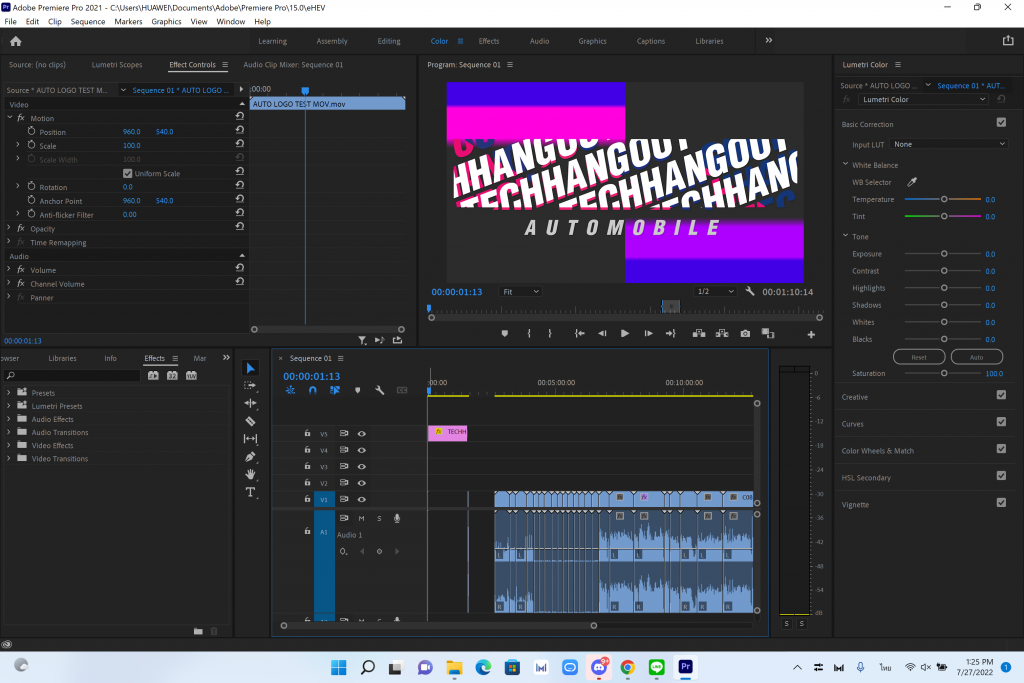
Task: Disable the Vignette checkbox
Action: click(x=1001, y=502)
